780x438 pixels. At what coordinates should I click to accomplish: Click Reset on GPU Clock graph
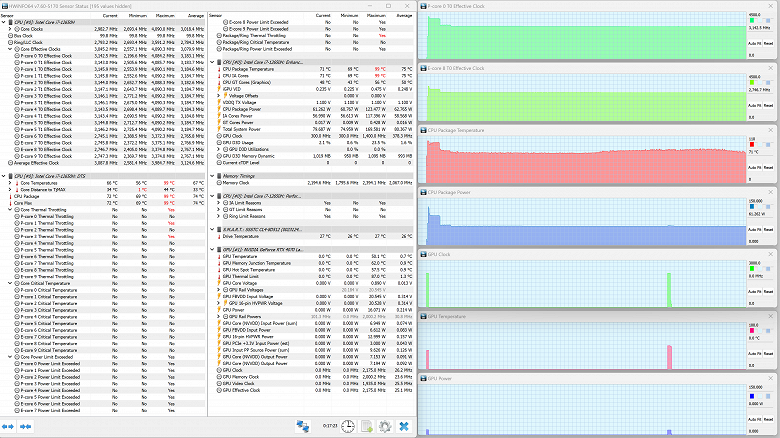coord(769,292)
